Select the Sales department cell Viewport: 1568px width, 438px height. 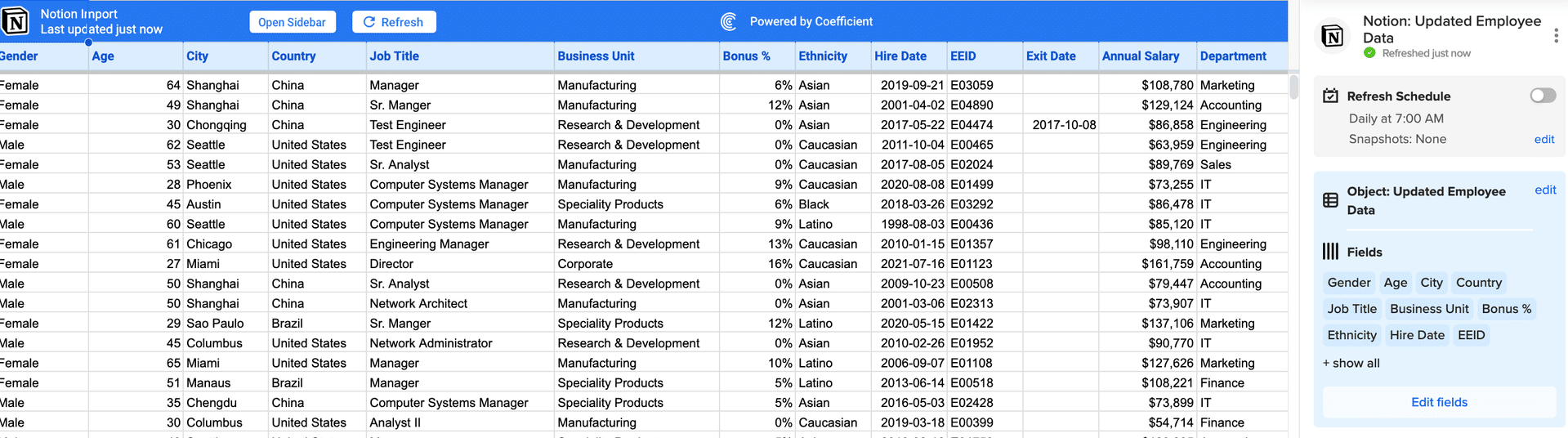pyautogui.click(x=1242, y=164)
